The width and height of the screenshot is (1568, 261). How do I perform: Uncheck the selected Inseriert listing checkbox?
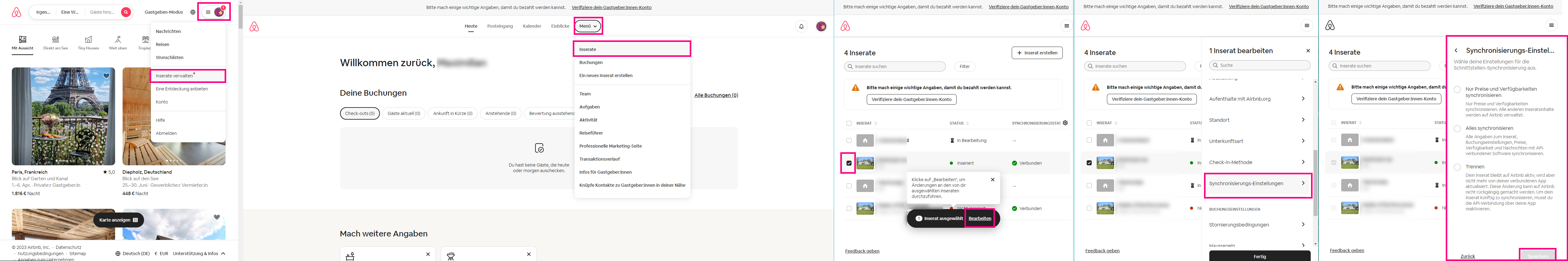849,163
